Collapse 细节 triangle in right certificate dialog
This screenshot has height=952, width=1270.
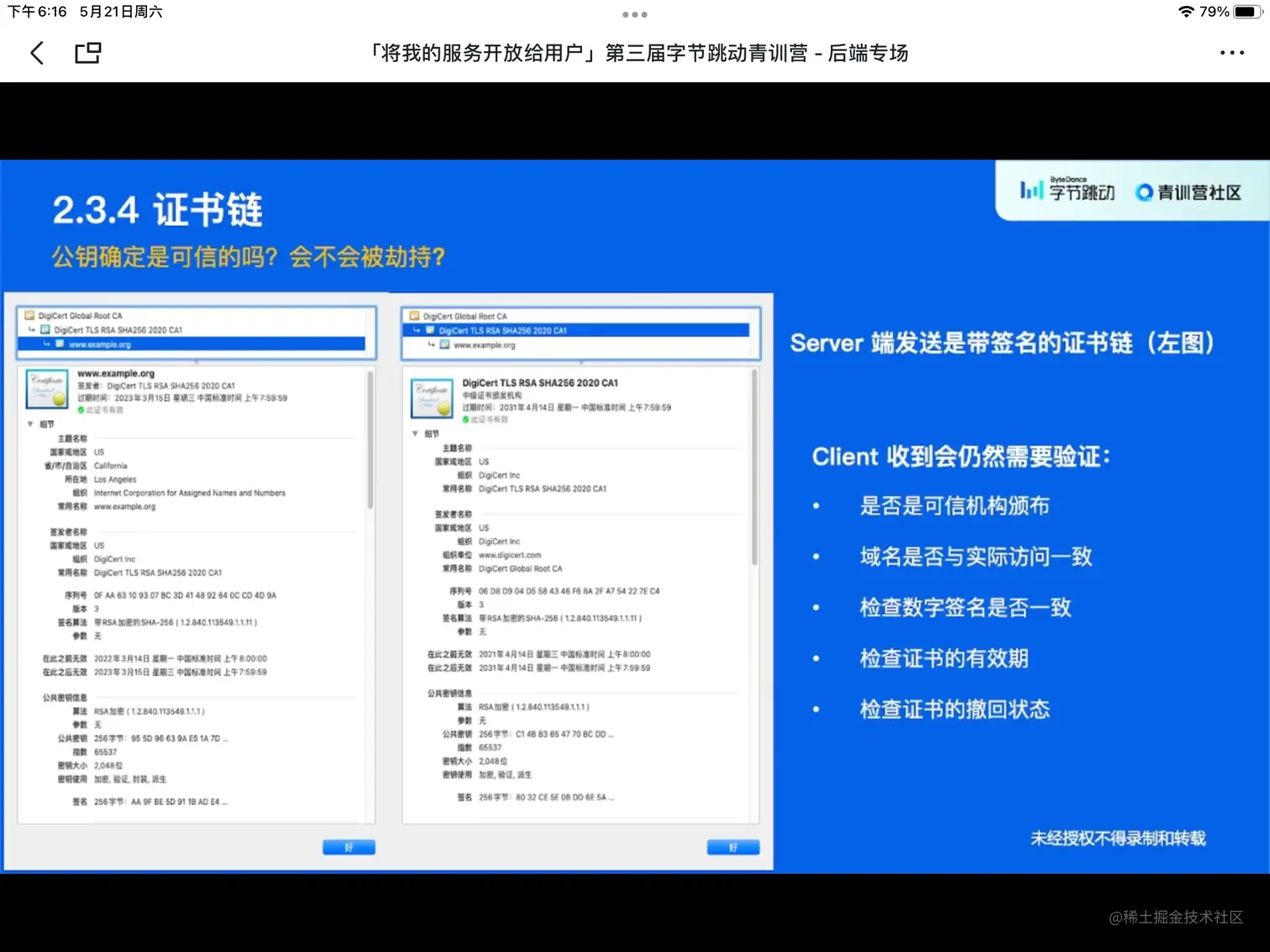tap(415, 433)
